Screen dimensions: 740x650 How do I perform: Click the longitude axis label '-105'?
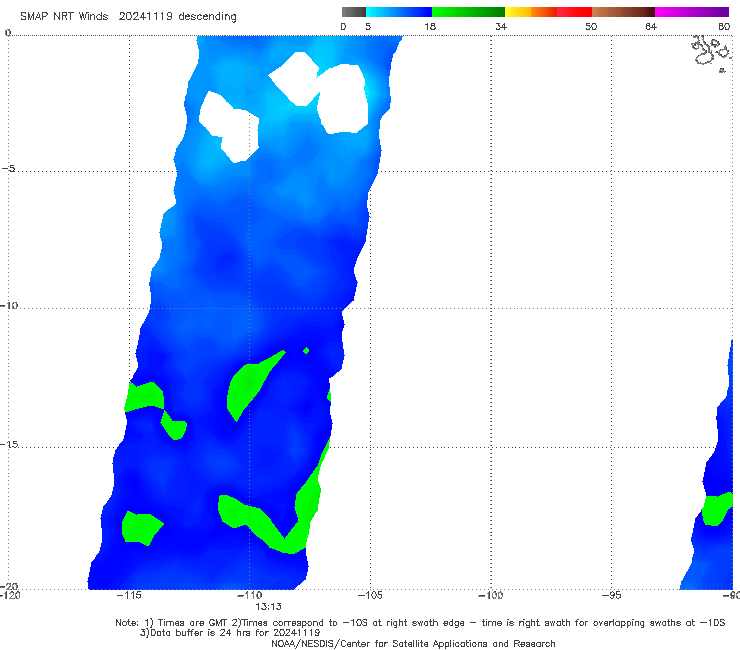tap(370, 595)
